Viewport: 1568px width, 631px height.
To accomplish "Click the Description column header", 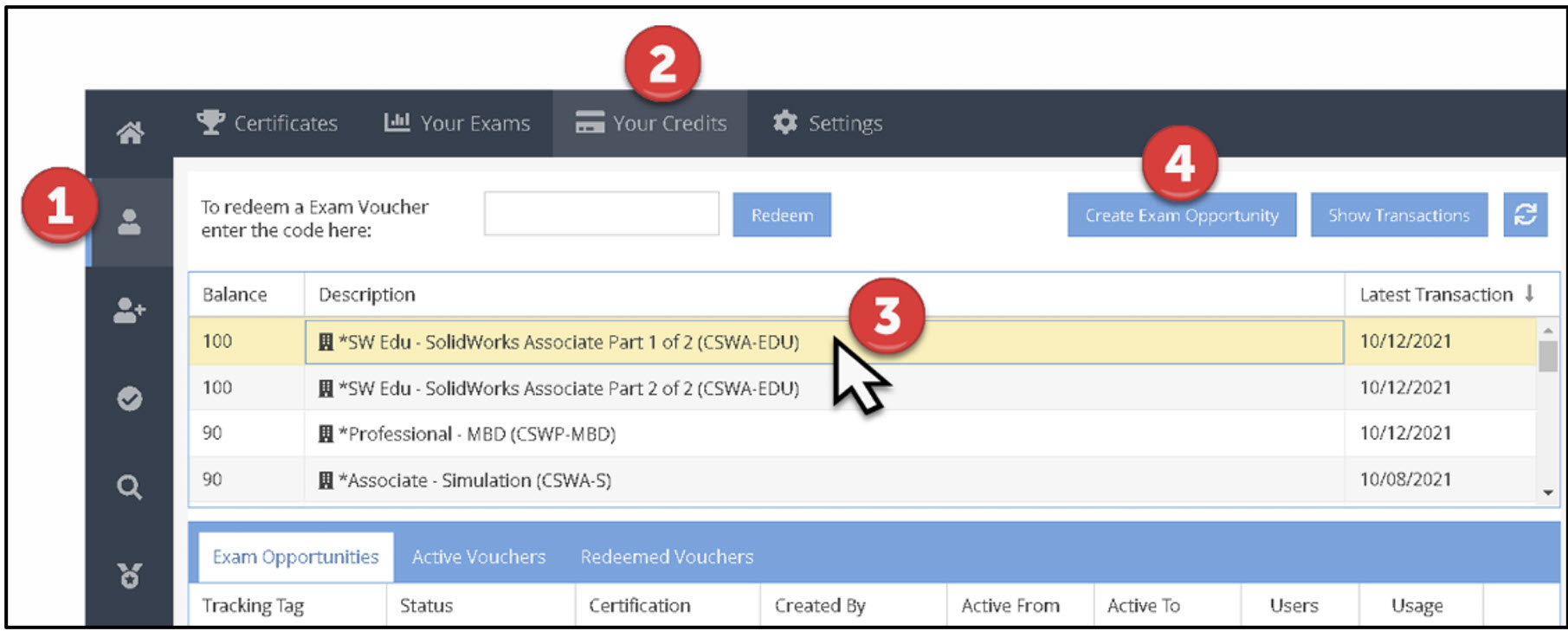I will (824, 294).
